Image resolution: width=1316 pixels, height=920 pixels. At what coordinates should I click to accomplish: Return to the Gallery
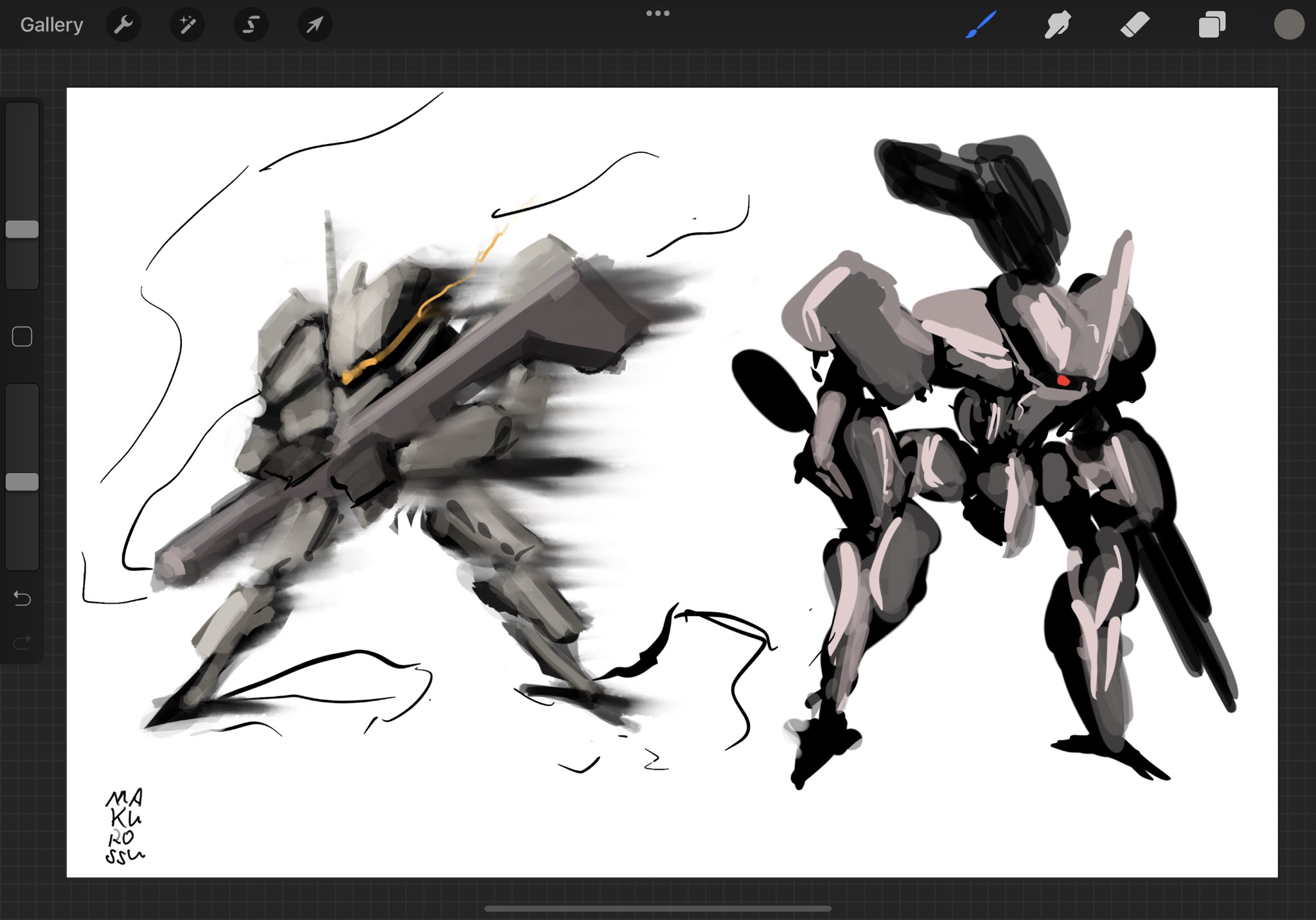[51, 25]
